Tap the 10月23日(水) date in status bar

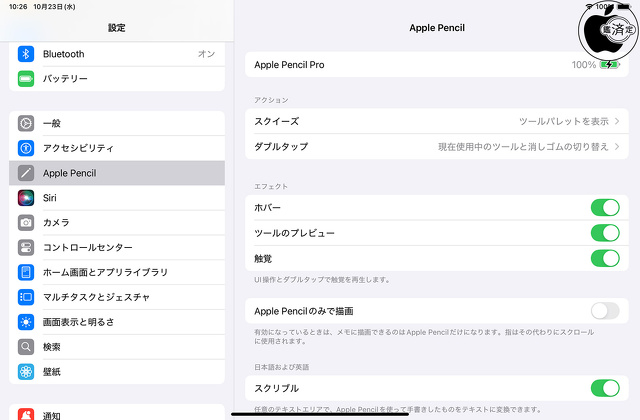(54, 7)
